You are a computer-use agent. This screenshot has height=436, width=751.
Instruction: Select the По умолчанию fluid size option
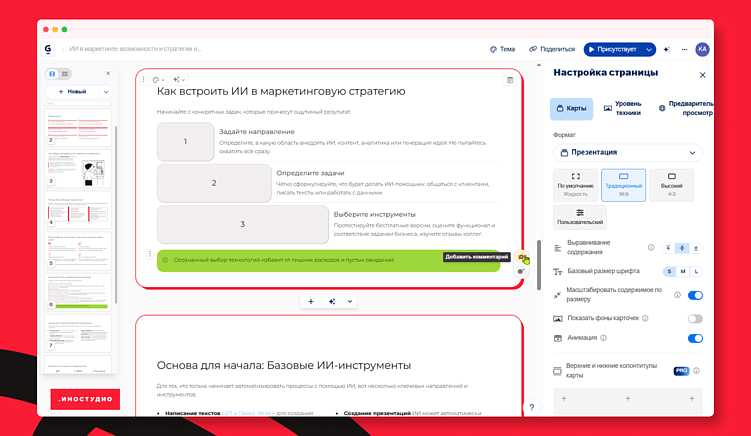[x=575, y=185]
